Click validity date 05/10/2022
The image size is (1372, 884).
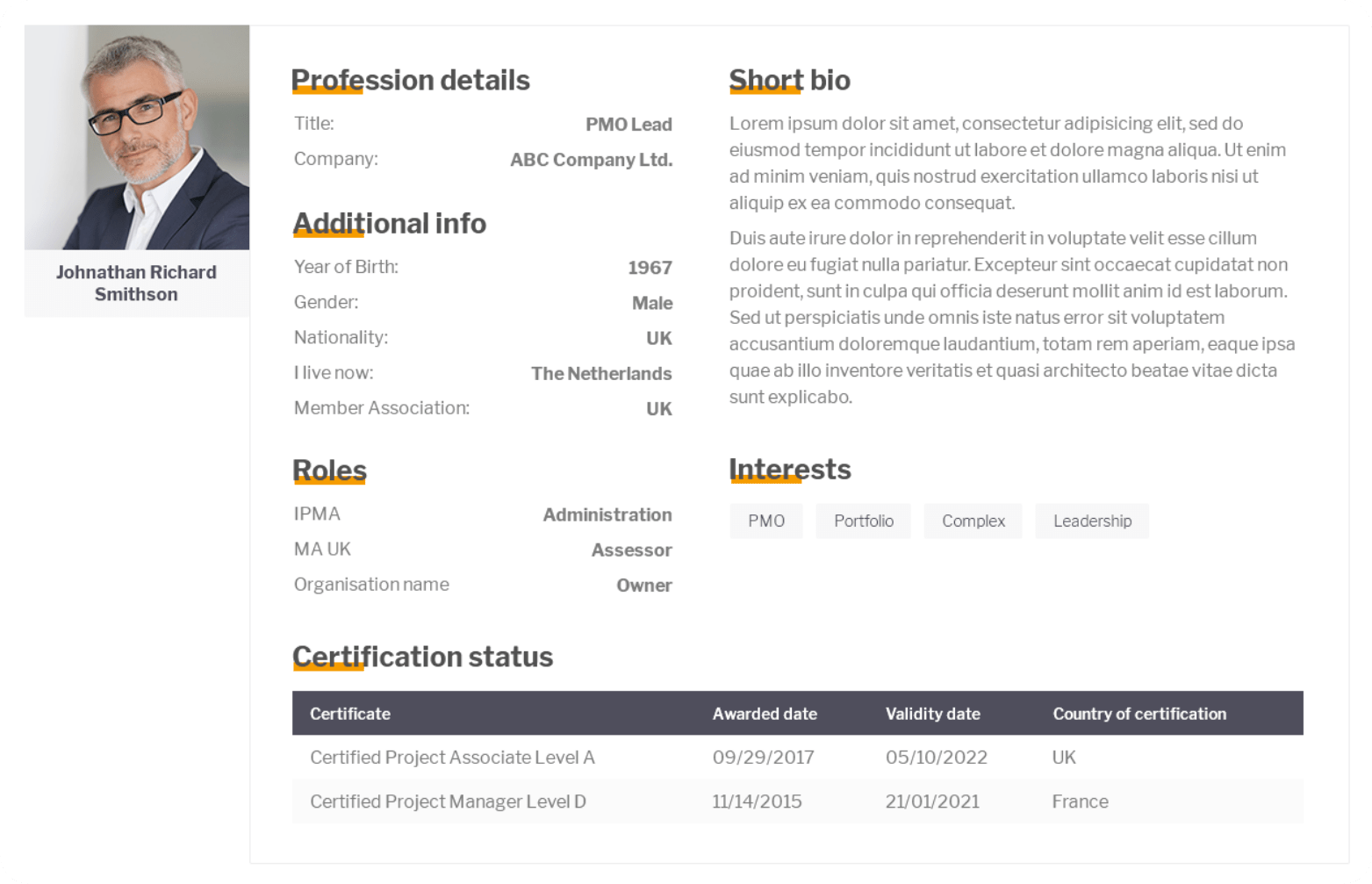click(937, 757)
